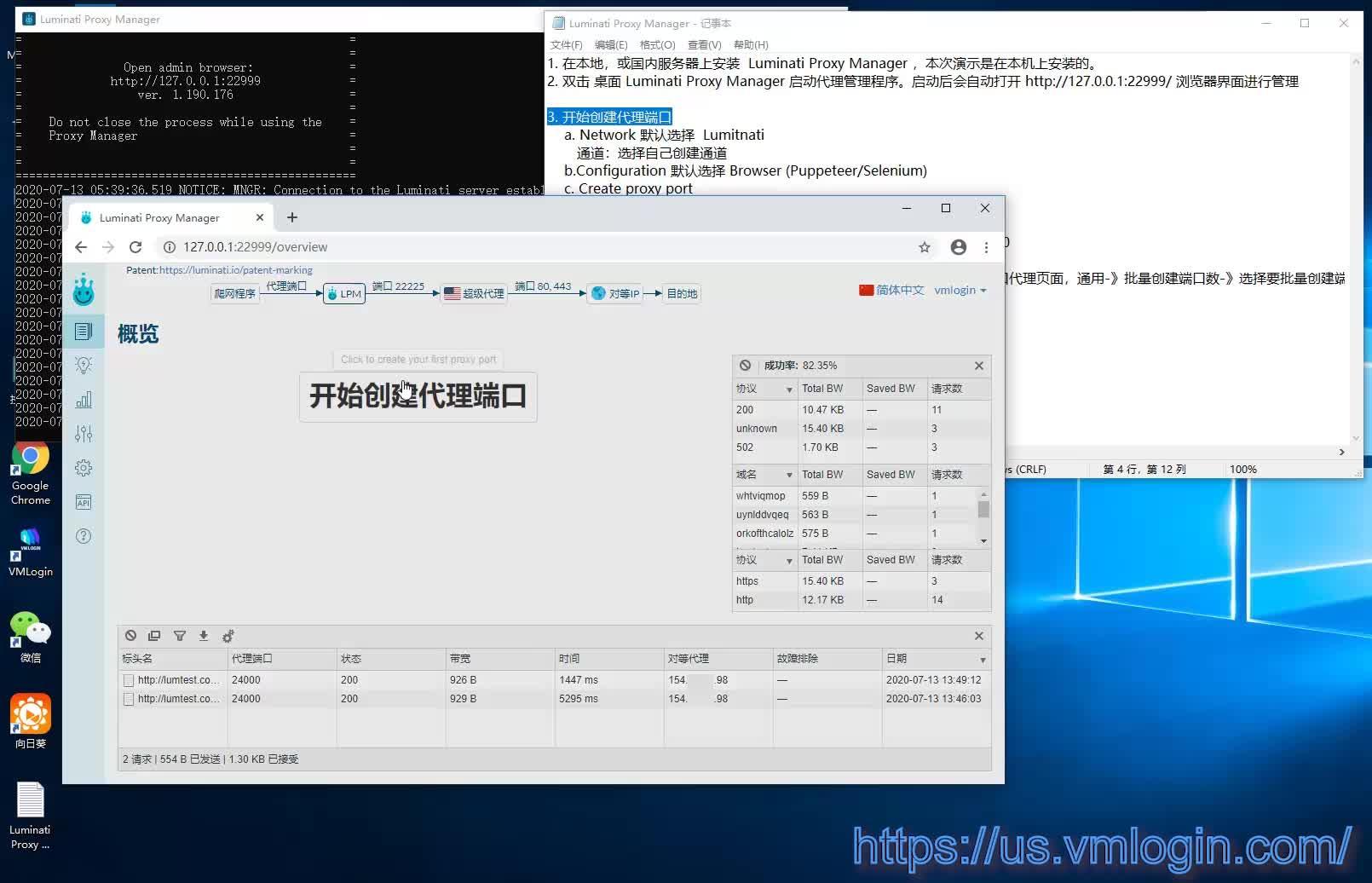Viewport: 1372px width, 883px height.
Task: Click the 代理端口 link in diagram
Action: click(286, 286)
